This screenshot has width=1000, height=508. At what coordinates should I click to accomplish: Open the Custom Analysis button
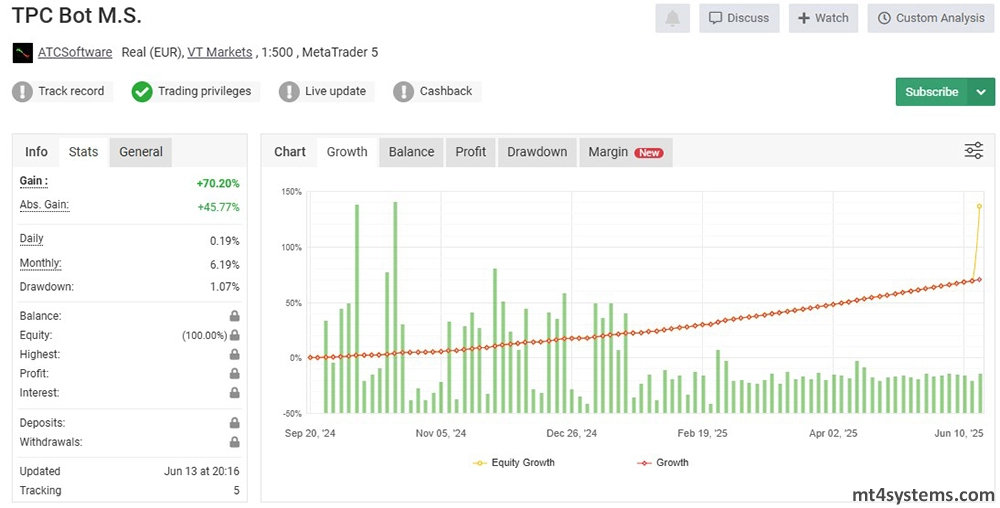tap(930, 18)
